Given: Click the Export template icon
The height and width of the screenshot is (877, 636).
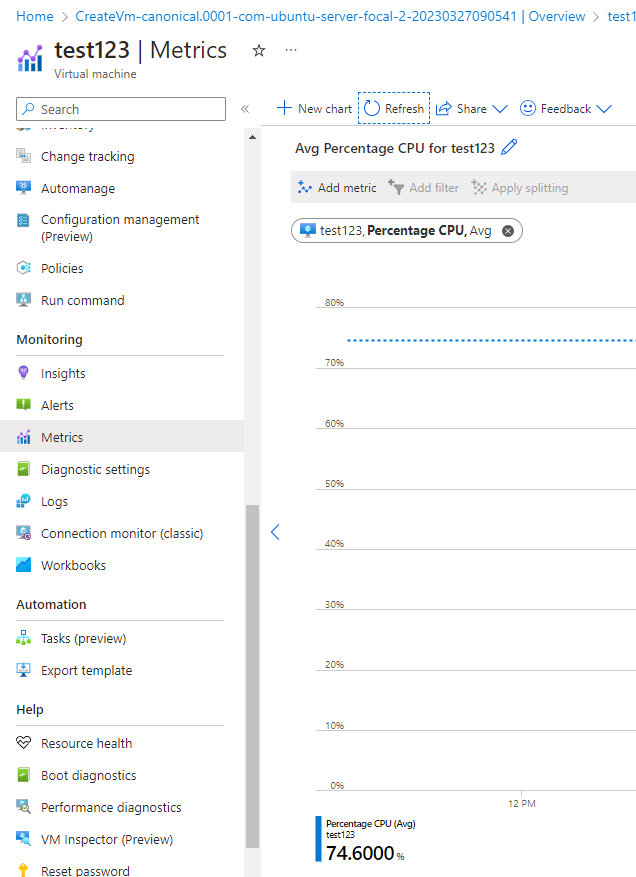Looking at the screenshot, I should 23,669.
